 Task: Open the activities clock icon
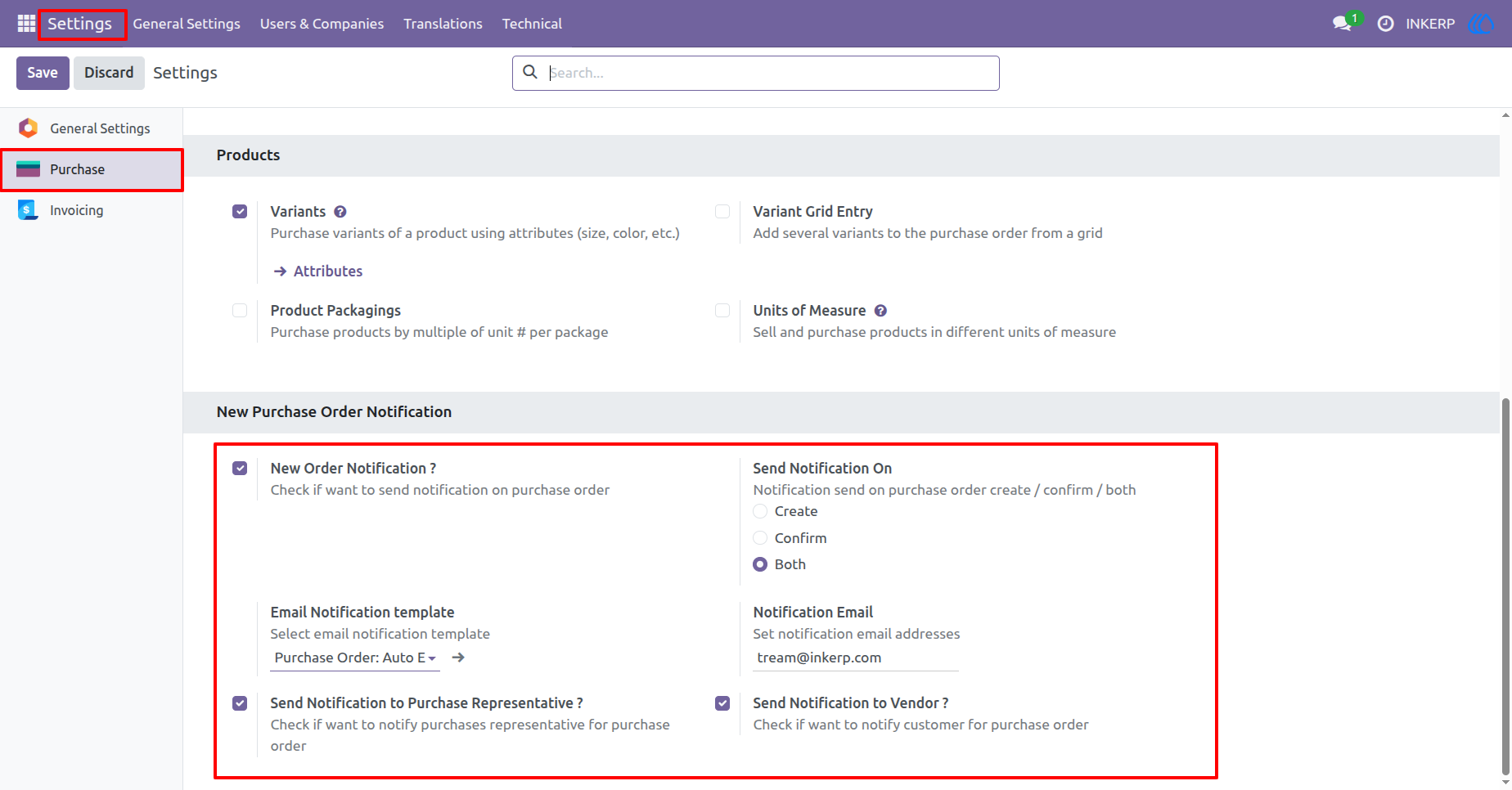[1385, 24]
